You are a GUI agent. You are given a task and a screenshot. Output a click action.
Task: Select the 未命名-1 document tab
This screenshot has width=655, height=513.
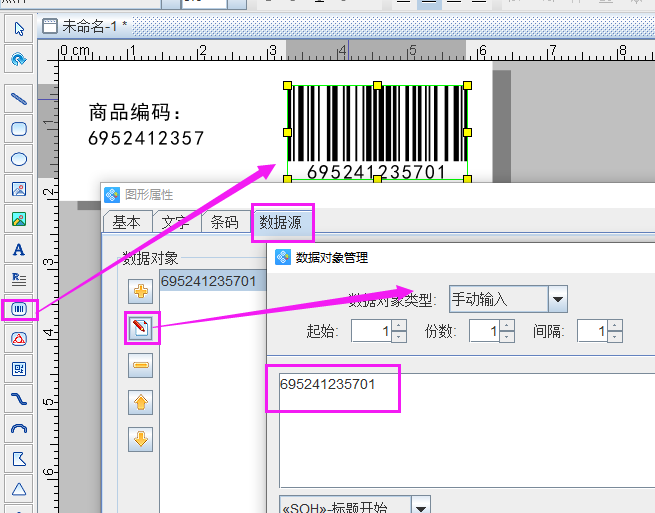coord(86,26)
